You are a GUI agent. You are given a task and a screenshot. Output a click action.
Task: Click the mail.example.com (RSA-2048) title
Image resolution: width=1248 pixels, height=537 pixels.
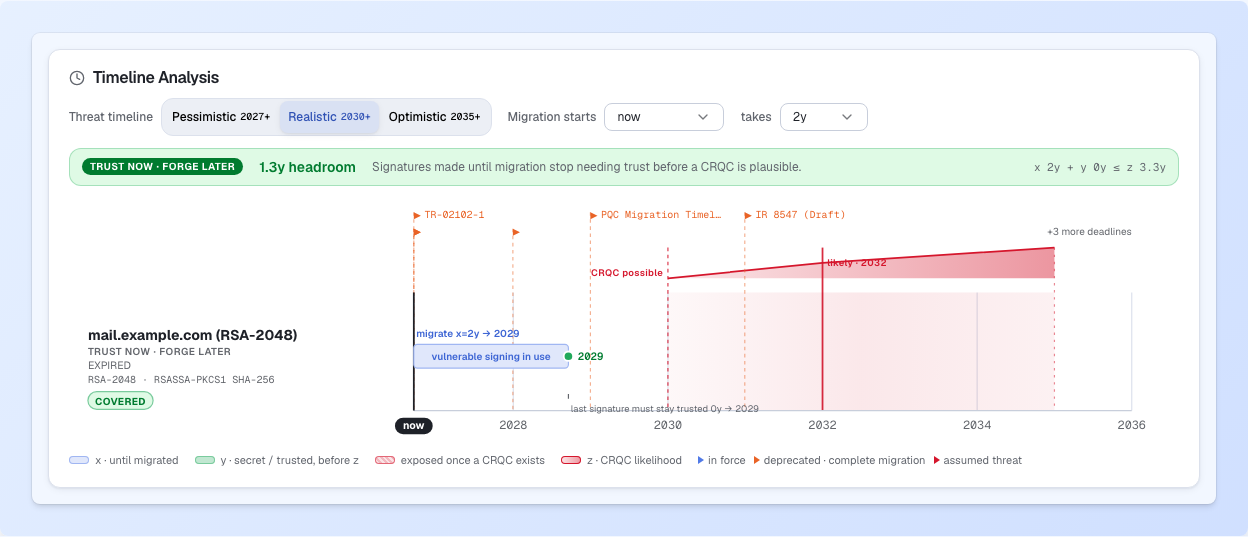pyautogui.click(x=192, y=335)
